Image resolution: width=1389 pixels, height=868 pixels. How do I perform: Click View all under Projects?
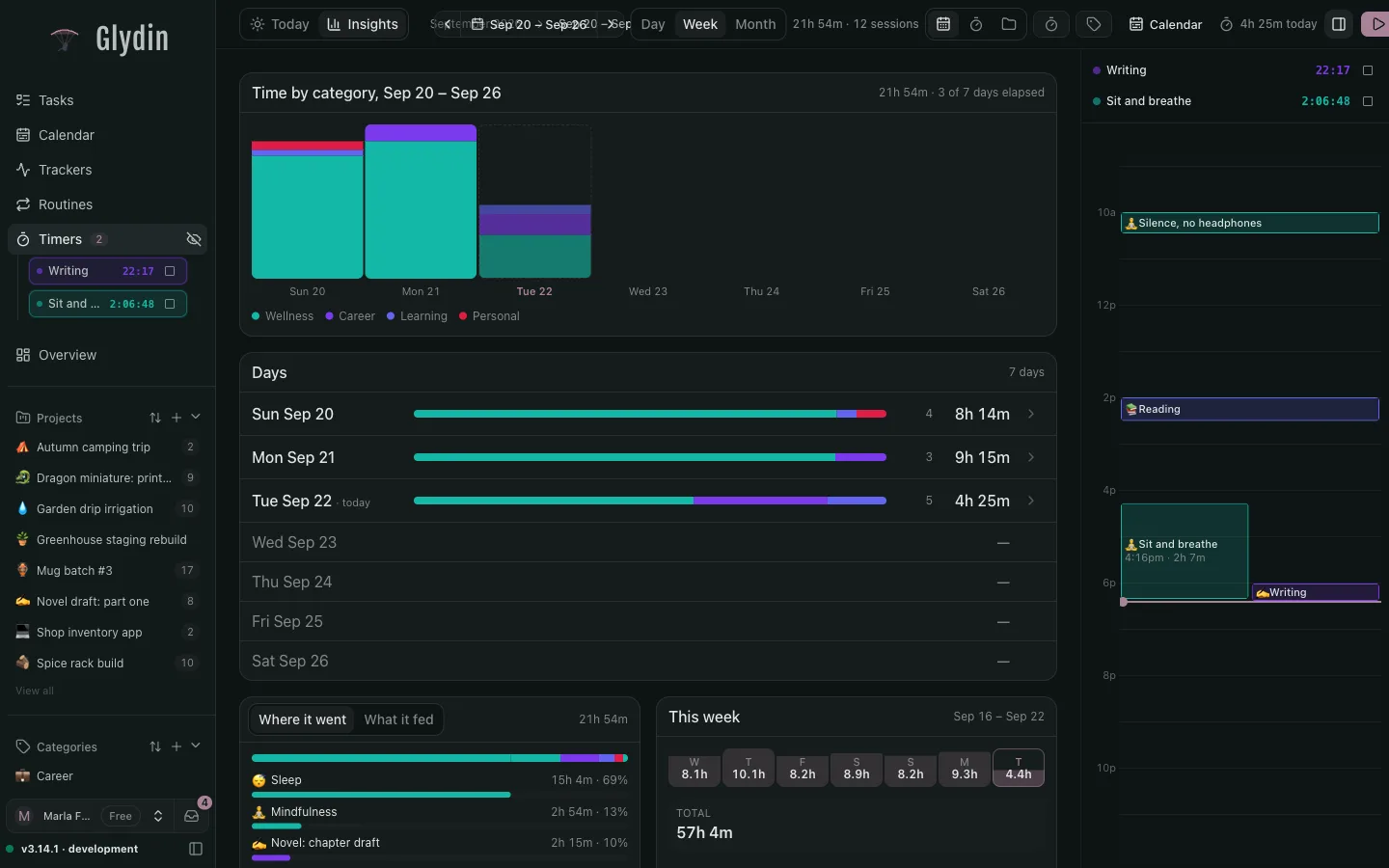pos(35,691)
